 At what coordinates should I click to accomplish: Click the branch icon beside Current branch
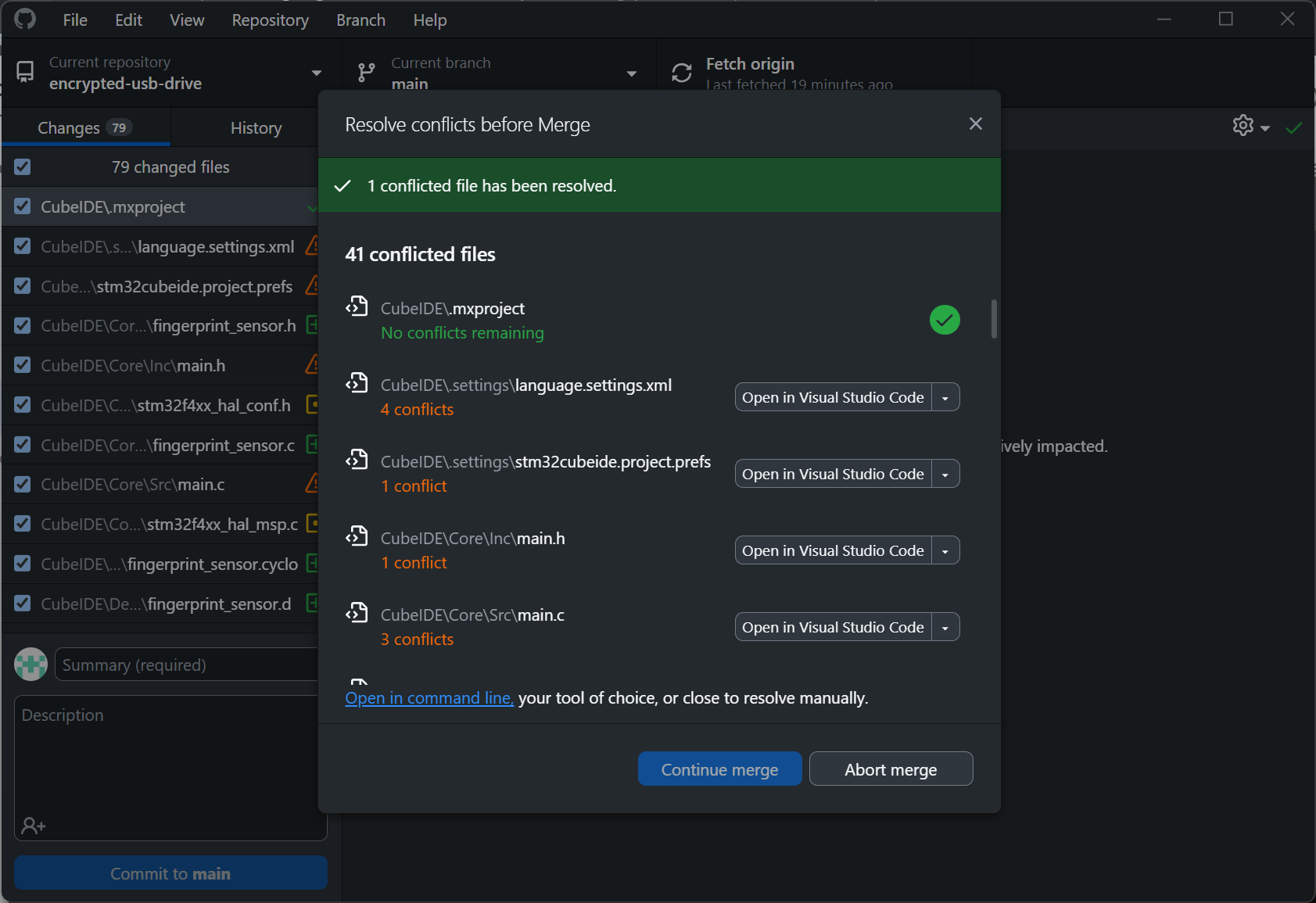point(366,72)
